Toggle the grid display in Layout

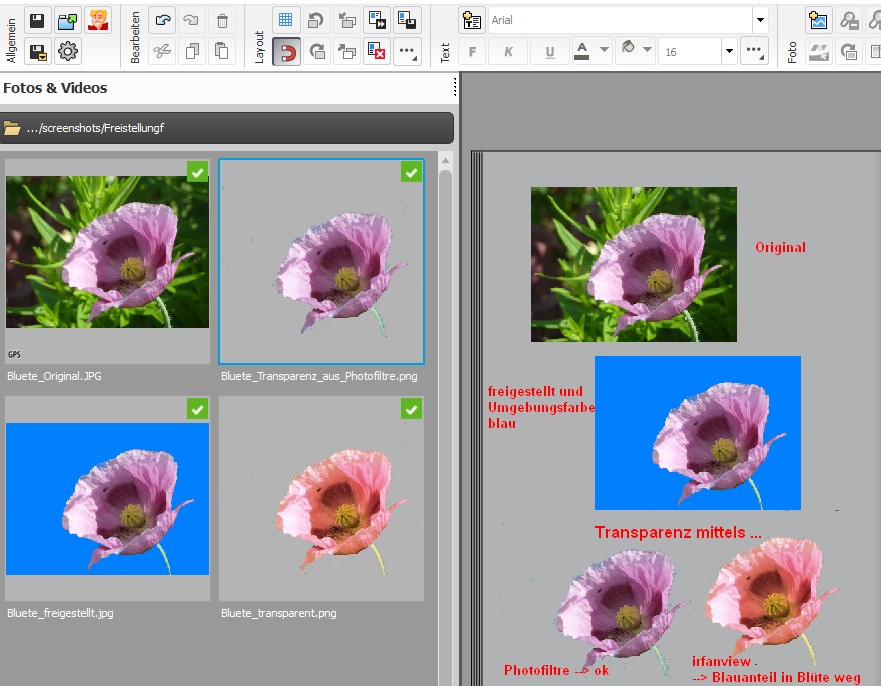tap(286, 20)
